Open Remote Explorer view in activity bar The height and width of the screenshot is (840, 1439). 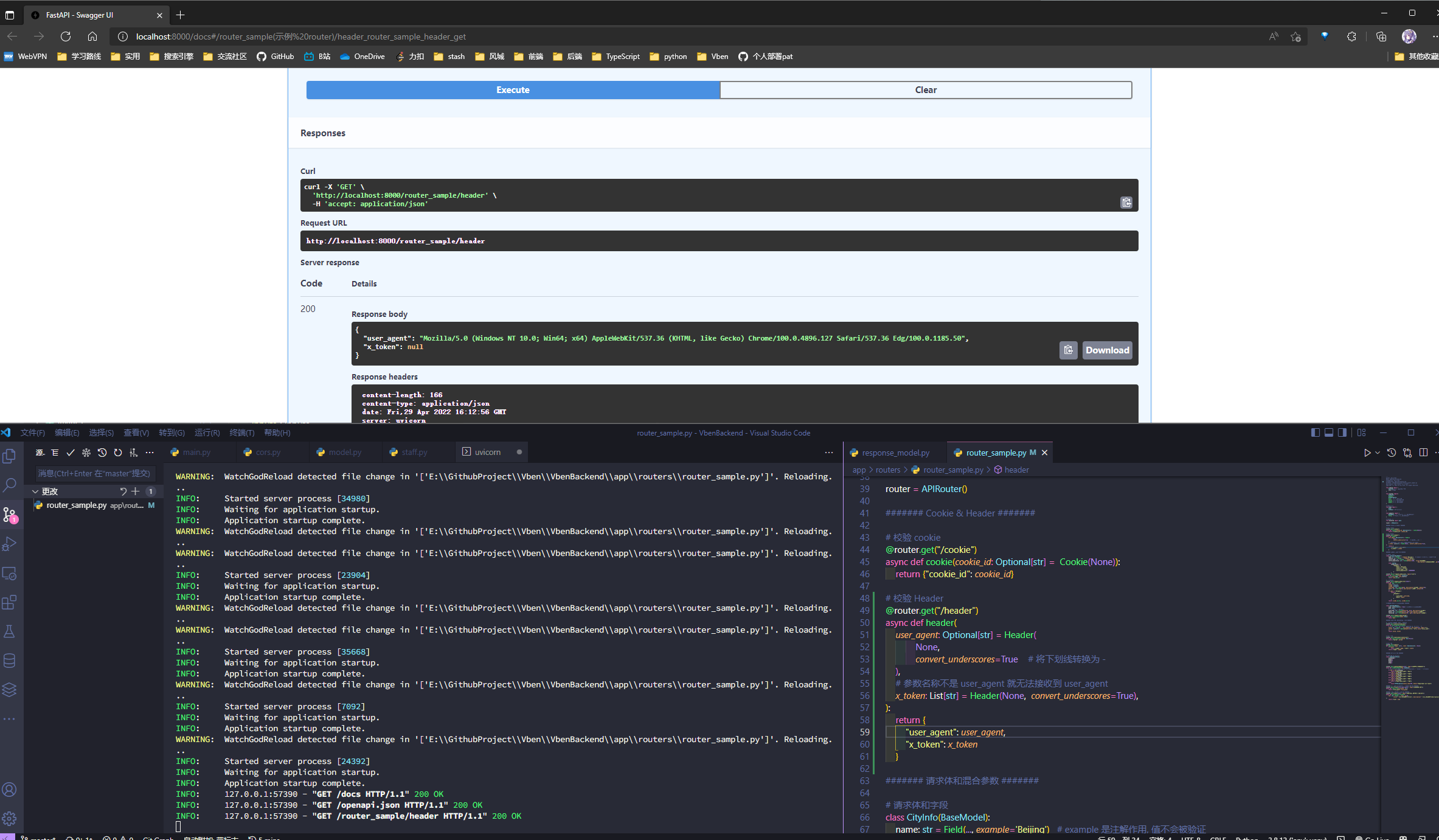pos(10,573)
